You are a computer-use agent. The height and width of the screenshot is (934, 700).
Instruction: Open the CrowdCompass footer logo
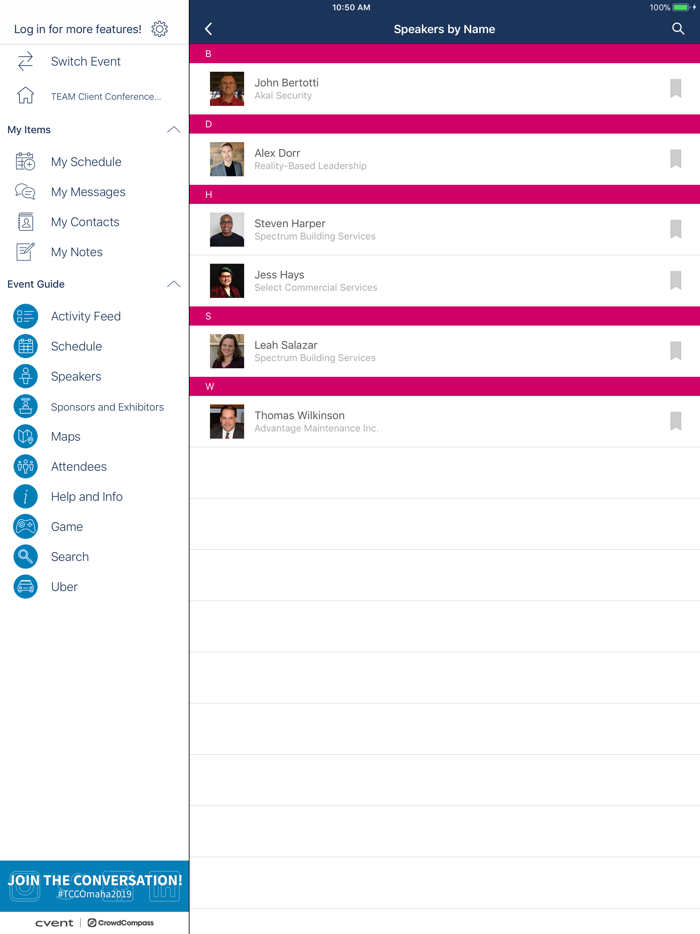(120, 923)
